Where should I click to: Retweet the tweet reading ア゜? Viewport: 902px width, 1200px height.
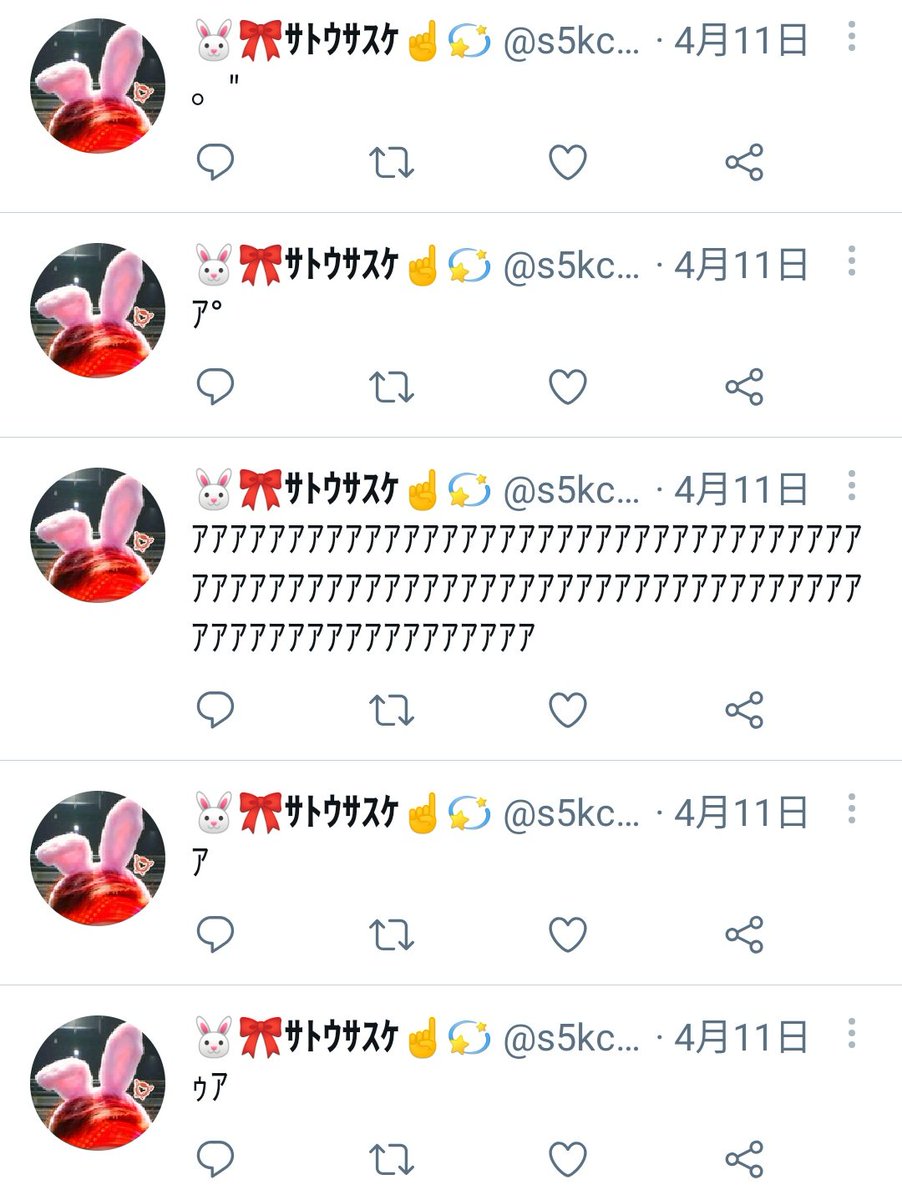(x=392, y=386)
